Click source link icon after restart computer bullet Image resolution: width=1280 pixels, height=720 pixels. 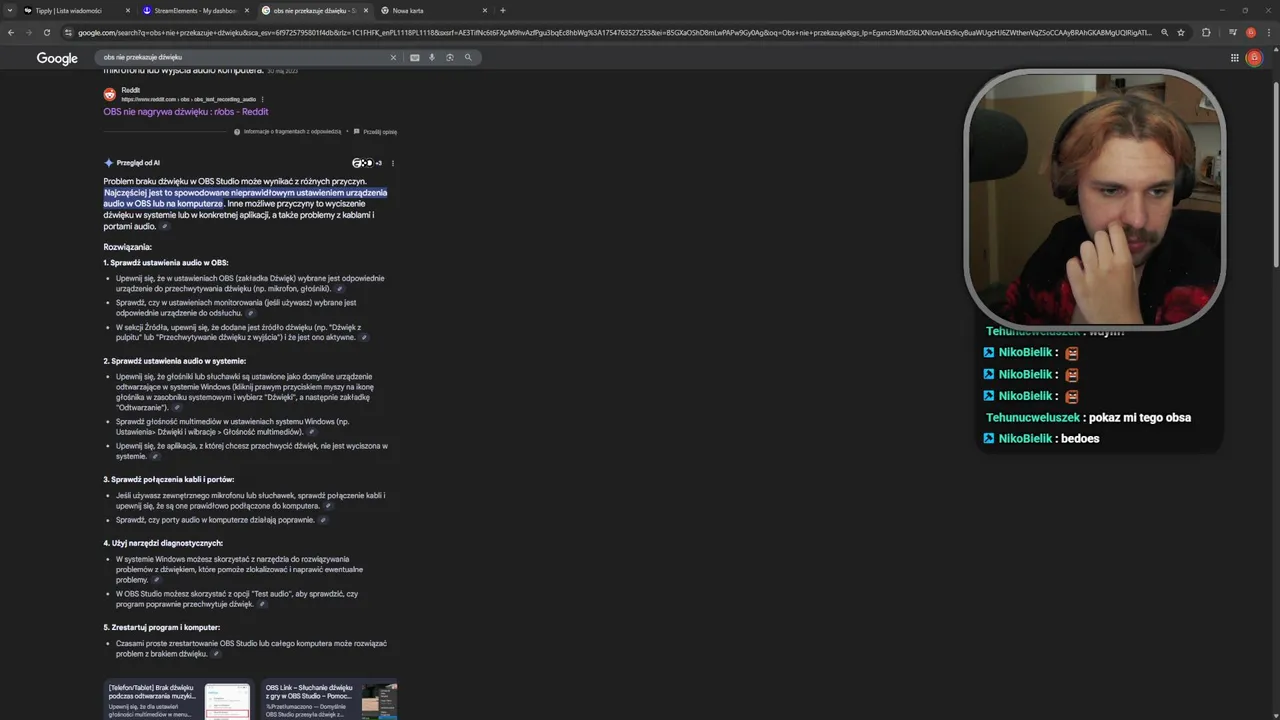(x=216, y=654)
